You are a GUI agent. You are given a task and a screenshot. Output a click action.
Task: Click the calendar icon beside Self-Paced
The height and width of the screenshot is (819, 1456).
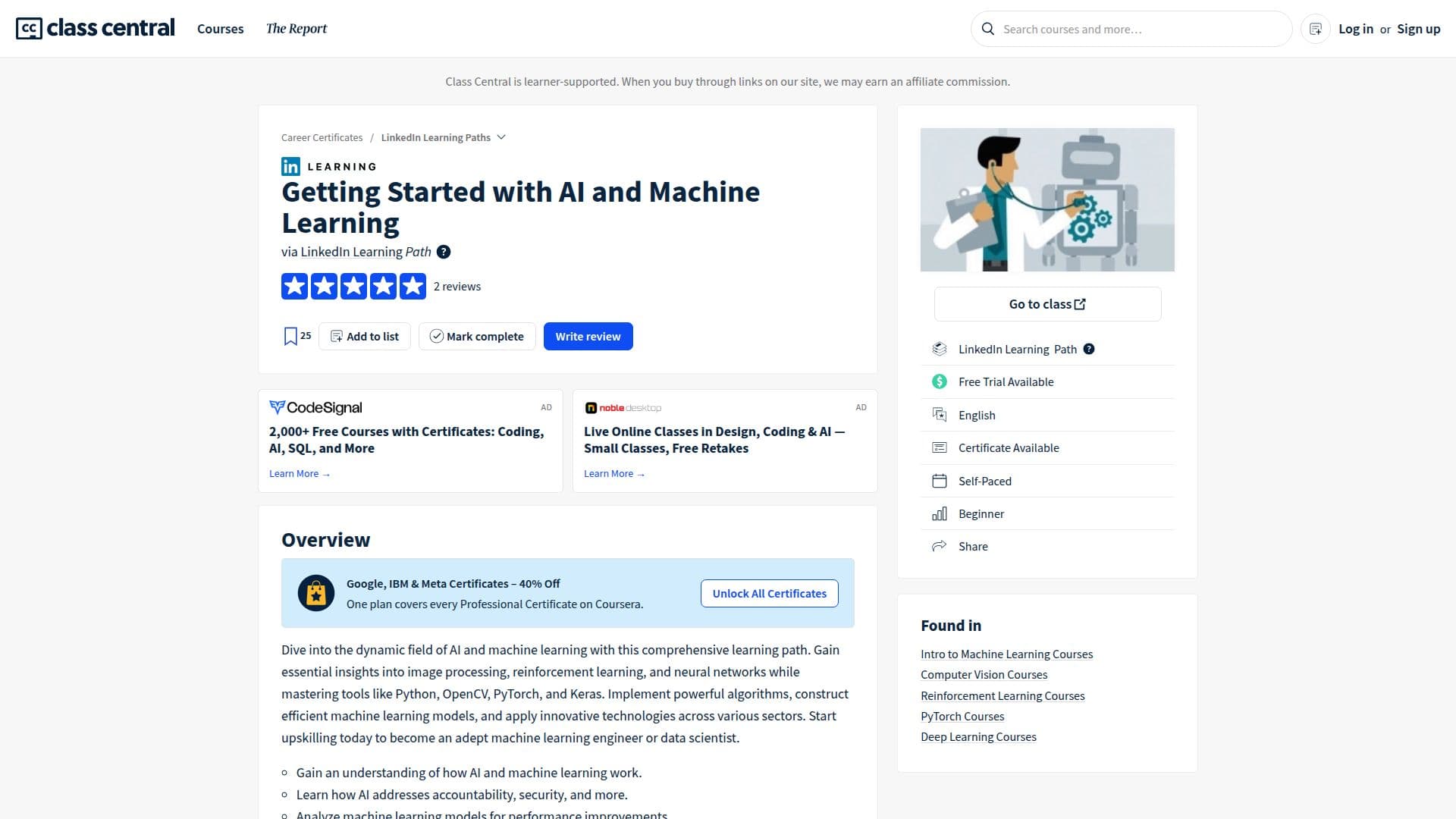(x=940, y=481)
